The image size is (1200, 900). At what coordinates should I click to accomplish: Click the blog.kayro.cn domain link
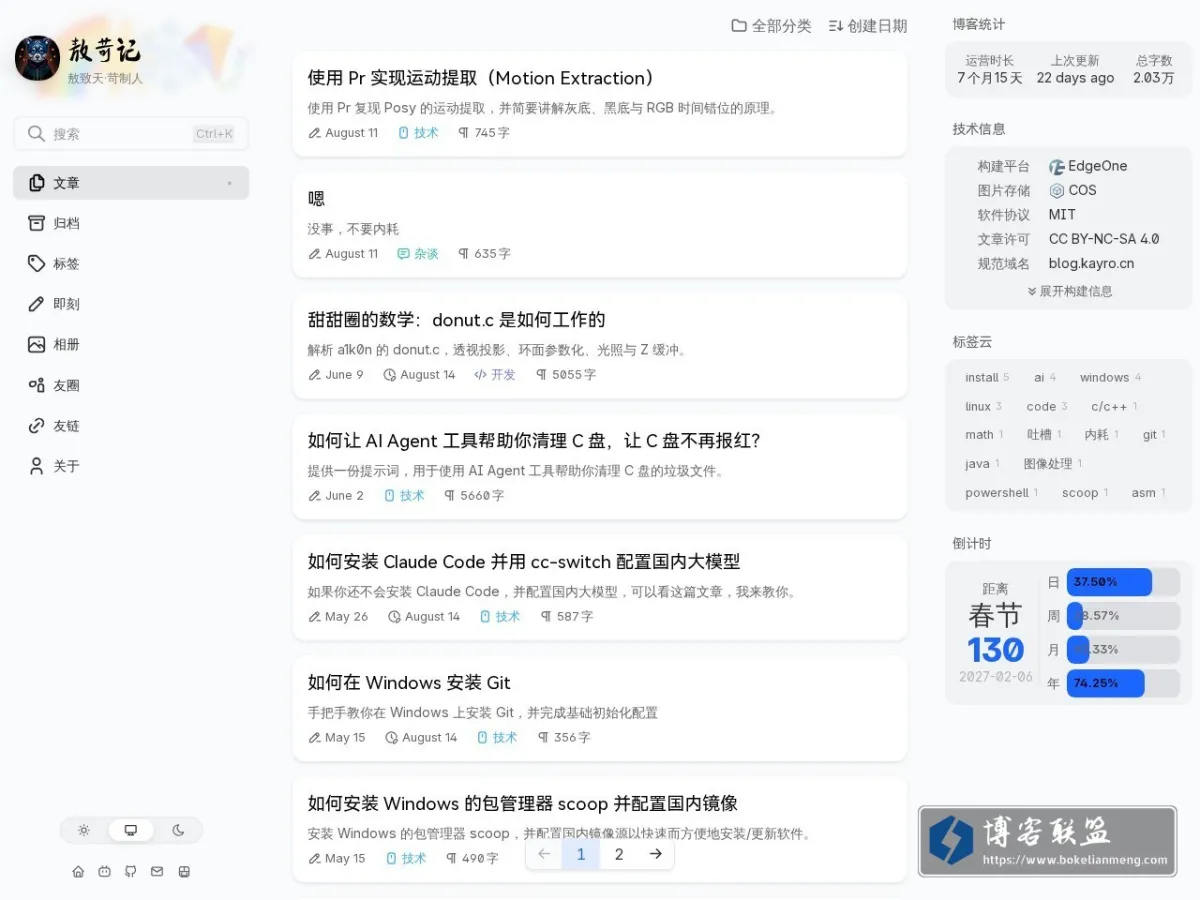click(1091, 264)
